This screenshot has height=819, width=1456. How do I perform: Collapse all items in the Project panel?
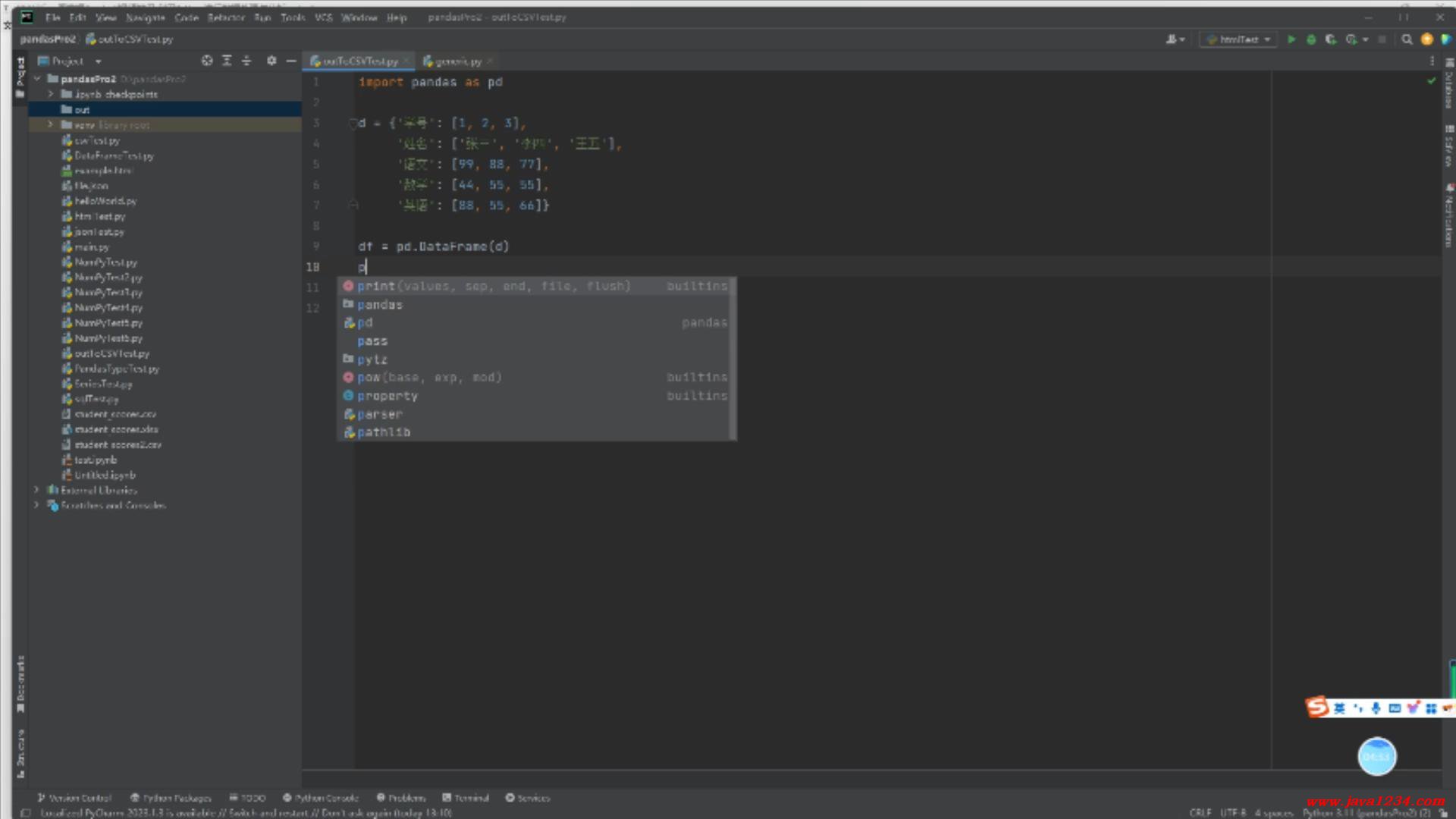(246, 61)
